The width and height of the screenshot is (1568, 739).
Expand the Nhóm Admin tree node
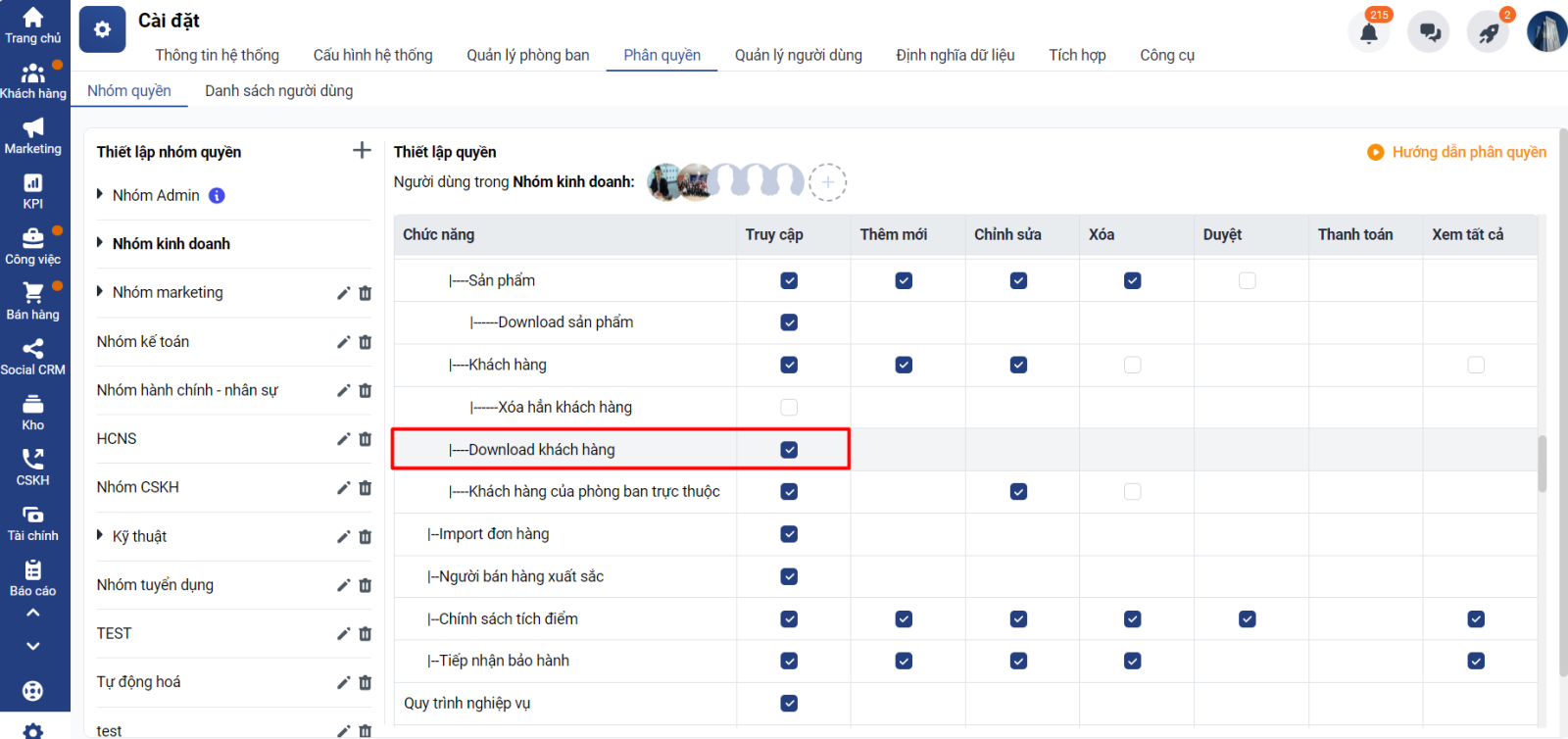pos(100,194)
